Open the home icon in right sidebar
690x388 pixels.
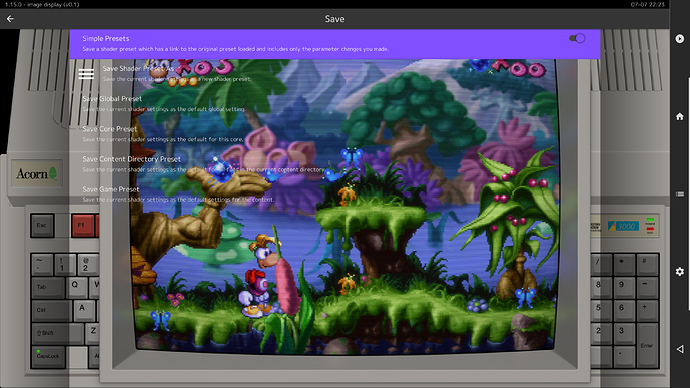point(679,117)
